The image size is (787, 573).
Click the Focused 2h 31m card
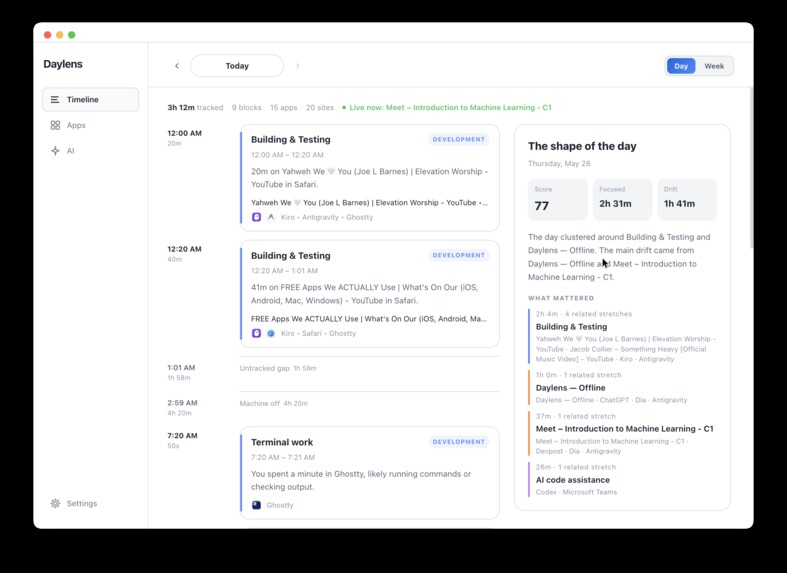tap(622, 199)
